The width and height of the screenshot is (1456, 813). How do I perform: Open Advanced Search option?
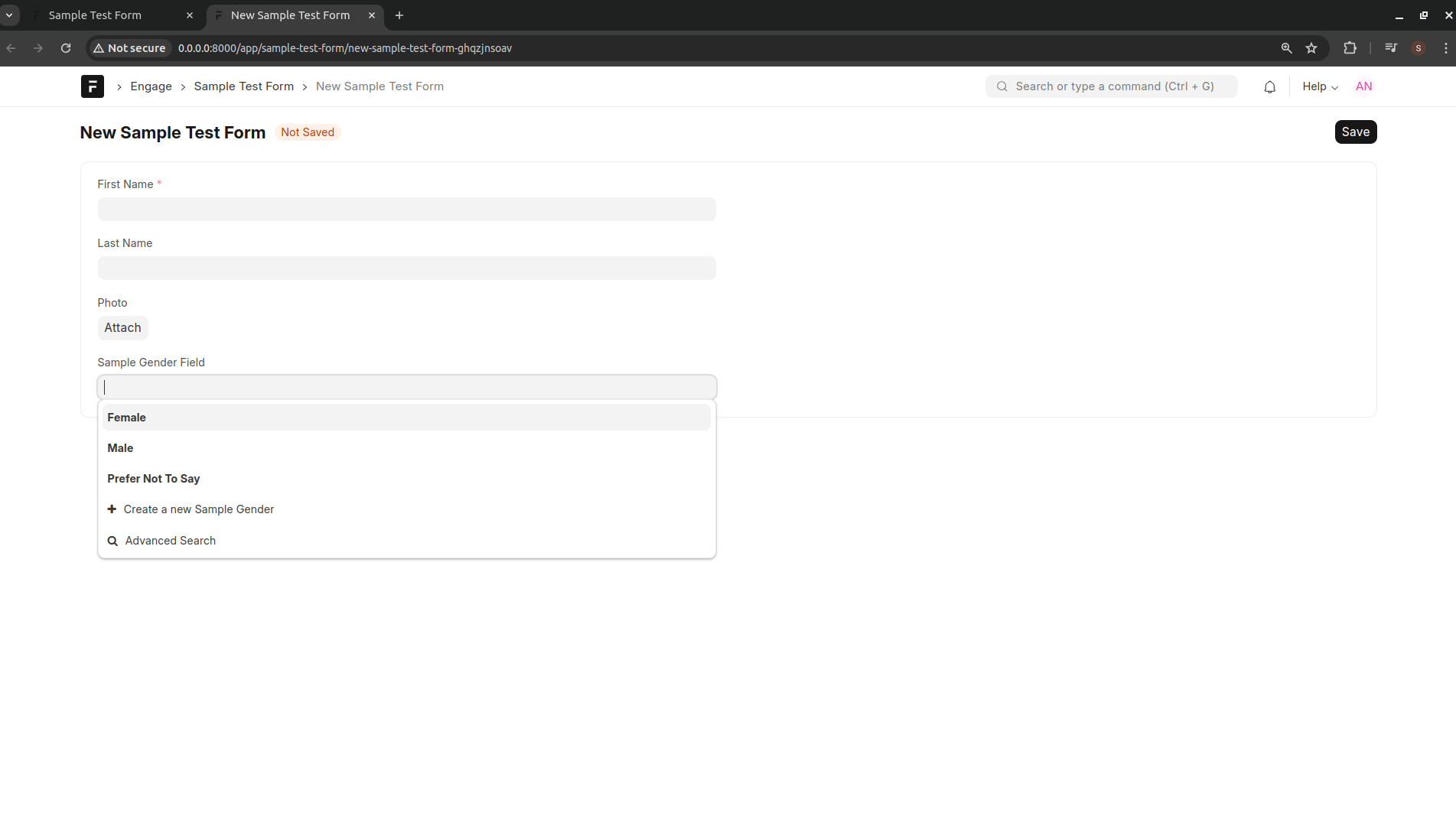pyautogui.click(x=406, y=541)
